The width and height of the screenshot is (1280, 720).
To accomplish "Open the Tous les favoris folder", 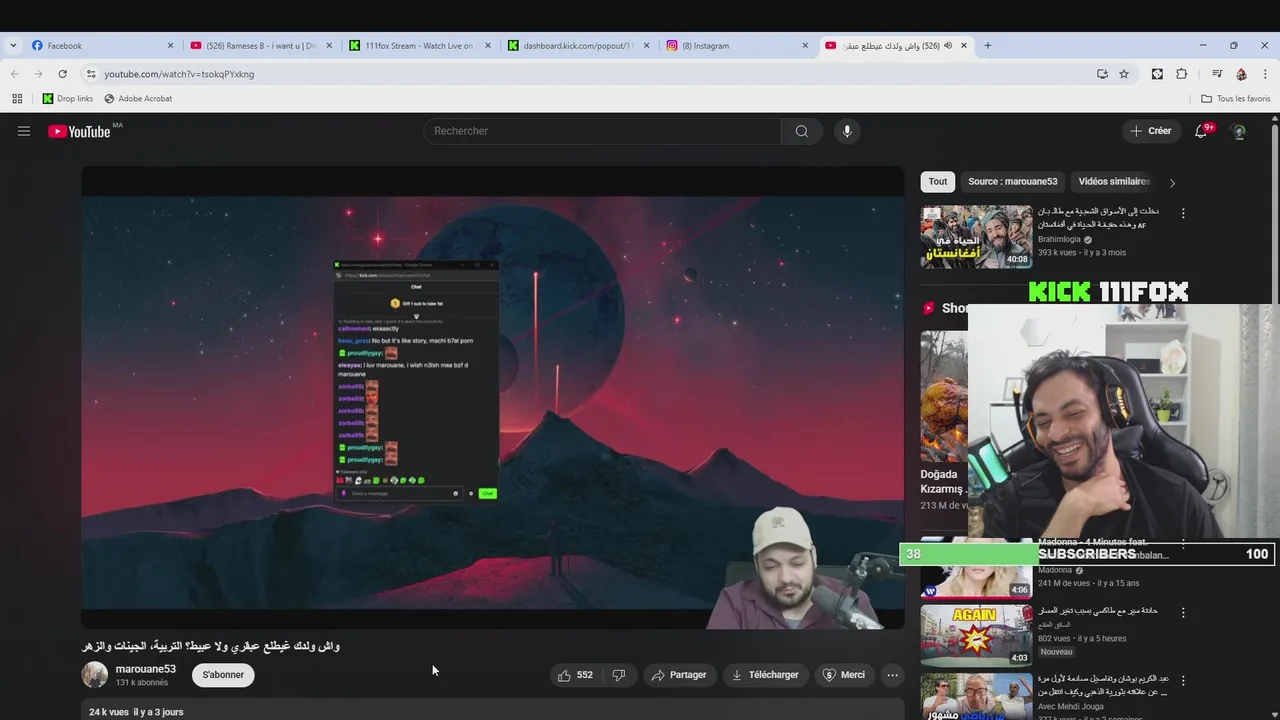I will 1236,99.
